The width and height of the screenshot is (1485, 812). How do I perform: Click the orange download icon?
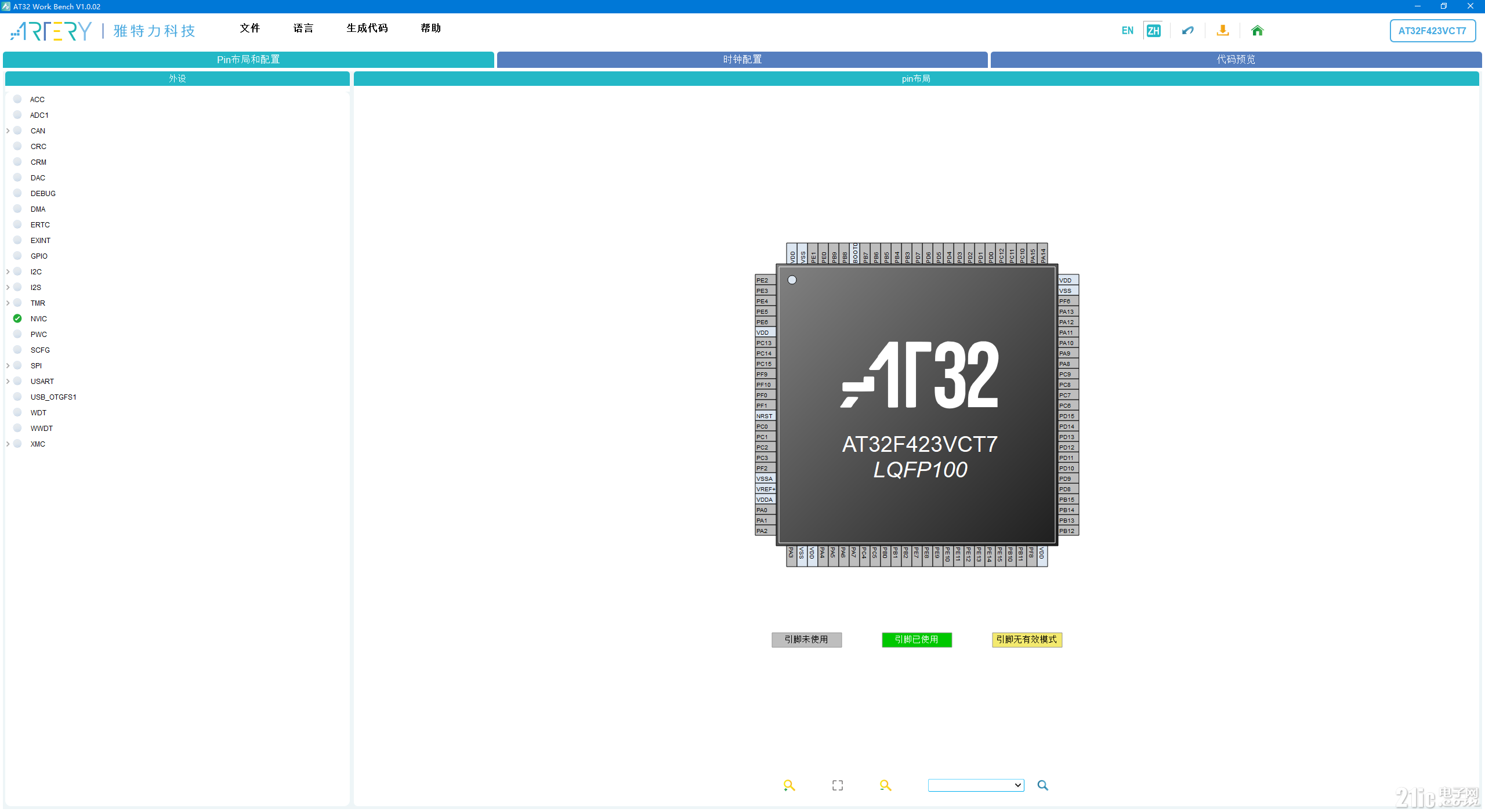(1223, 31)
